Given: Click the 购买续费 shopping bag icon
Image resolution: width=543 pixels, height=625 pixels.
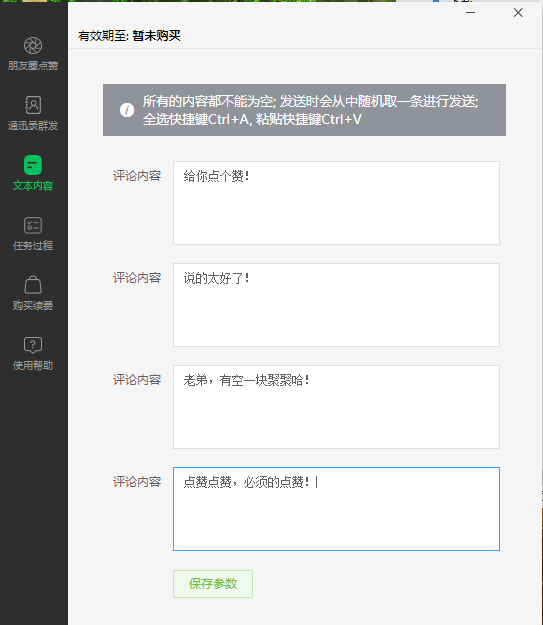Looking at the screenshot, I should click(33, 285).
